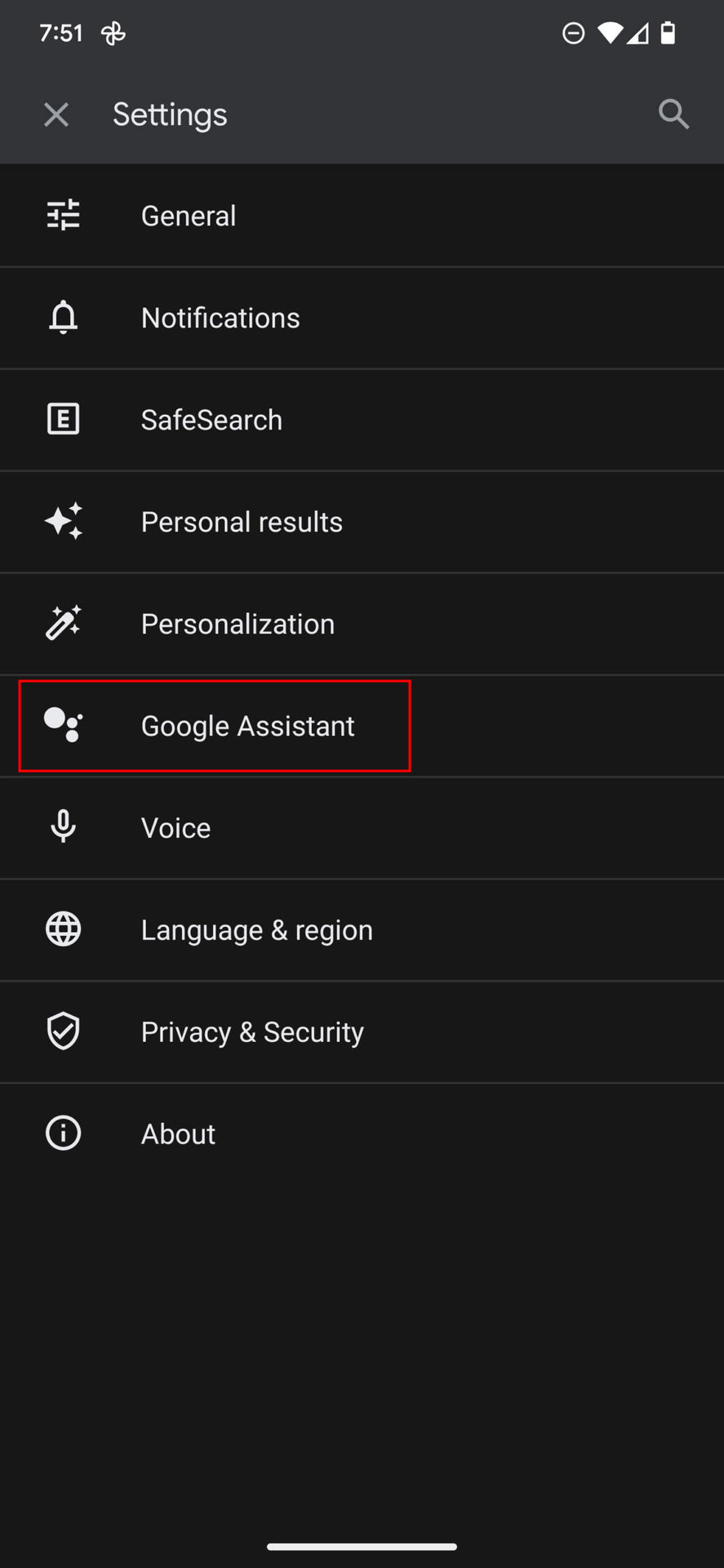Select the Voice menu item
The width and height of the screenshot is (724, 1568).
(175, 828)
